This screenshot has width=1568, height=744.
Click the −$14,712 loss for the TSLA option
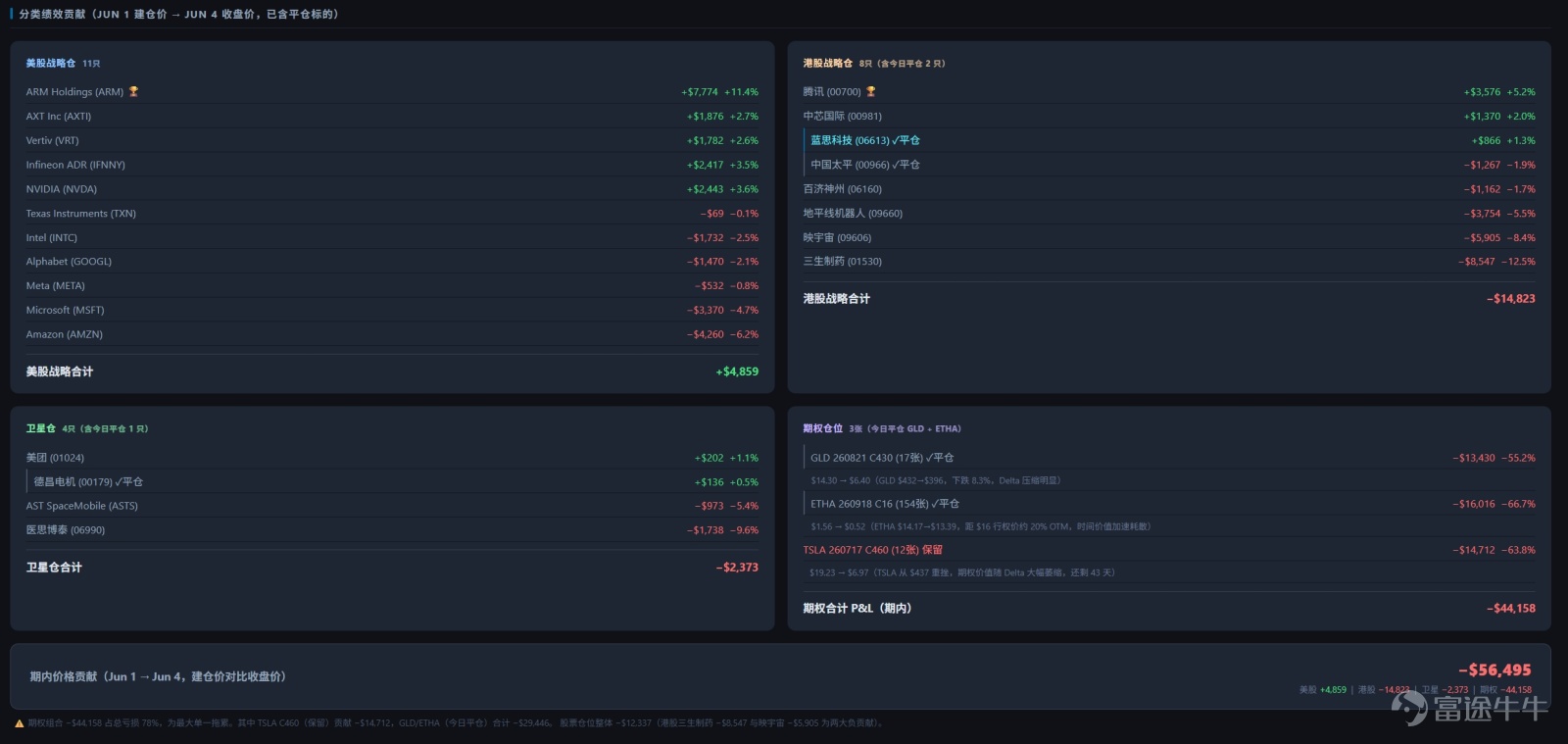1474,550
